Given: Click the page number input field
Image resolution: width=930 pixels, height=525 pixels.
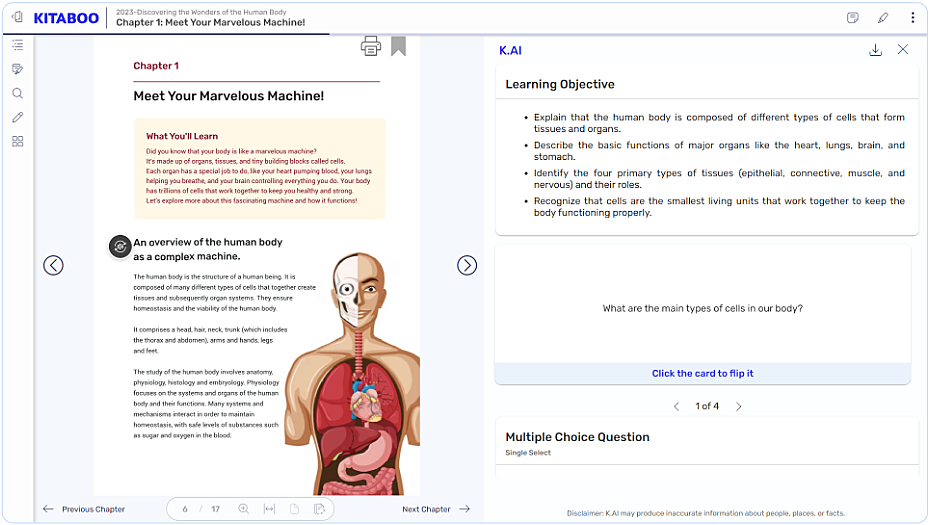Looking at the screenshot, I should click(x=185, y=509).
